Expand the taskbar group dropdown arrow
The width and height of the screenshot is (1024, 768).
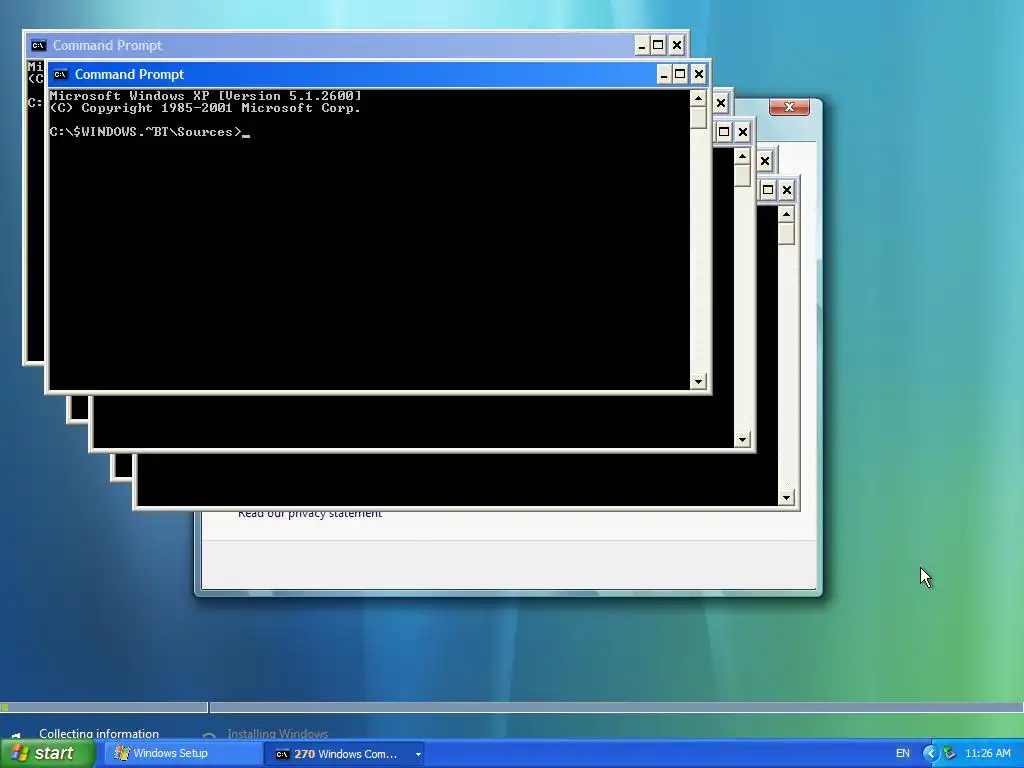click(x=418, y=754)
